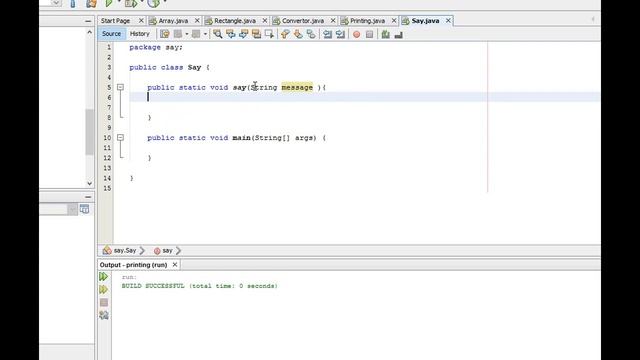Click Shift Line Right icon

[x=340, y=34]
